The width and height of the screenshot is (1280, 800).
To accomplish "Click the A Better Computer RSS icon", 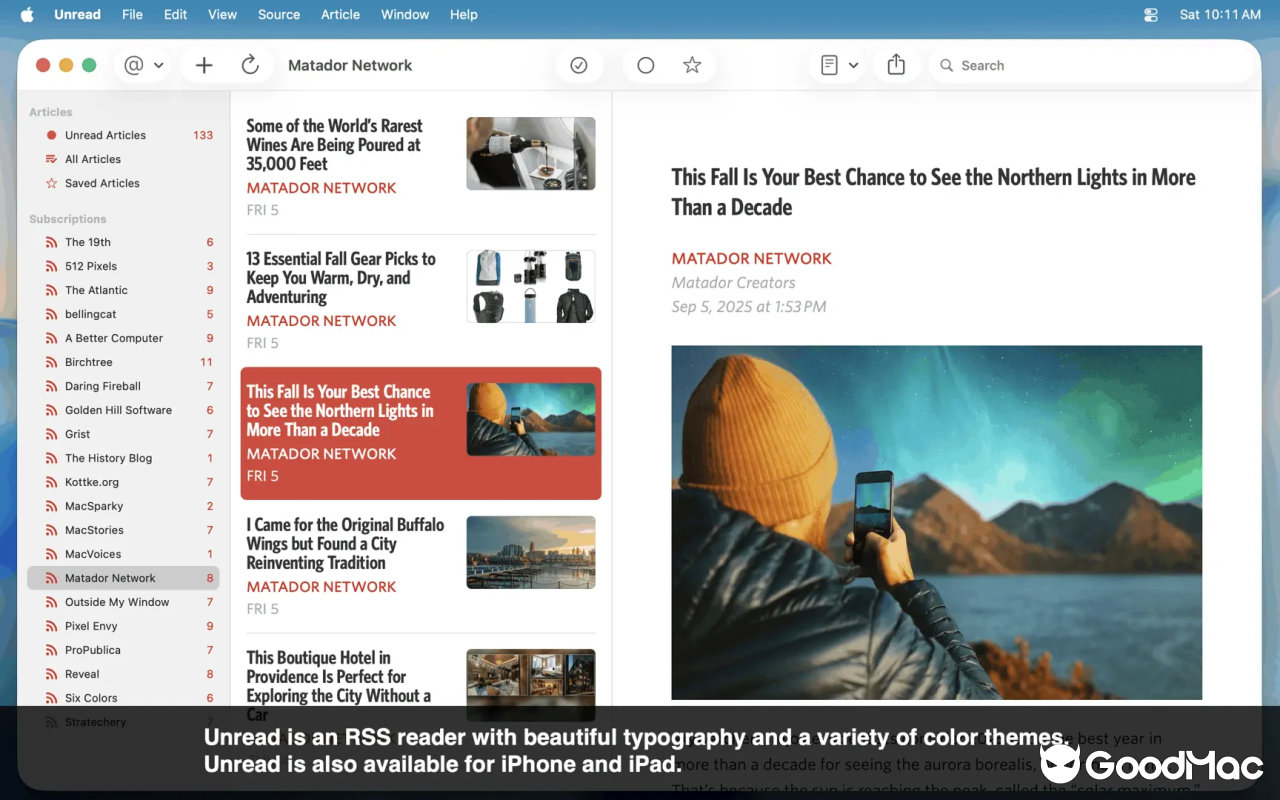I will 51,338.
